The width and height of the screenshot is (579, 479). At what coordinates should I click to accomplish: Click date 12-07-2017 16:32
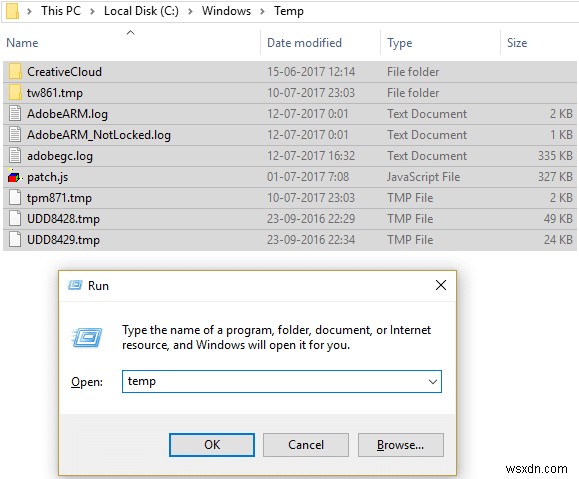click(311, 156)
